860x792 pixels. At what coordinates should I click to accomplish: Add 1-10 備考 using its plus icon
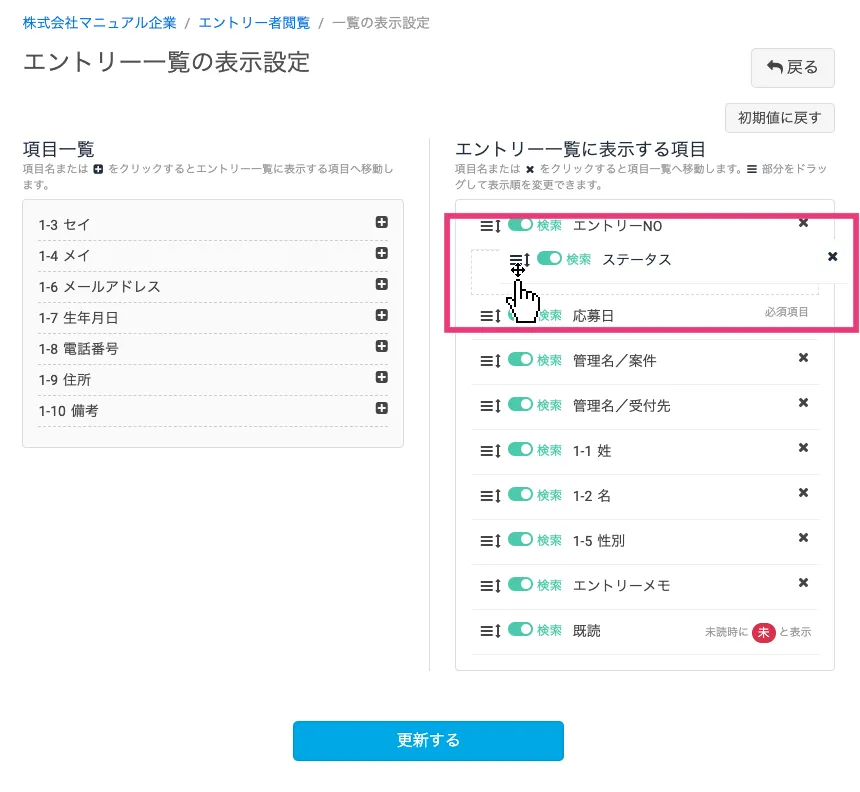click(x=381, y=409)
